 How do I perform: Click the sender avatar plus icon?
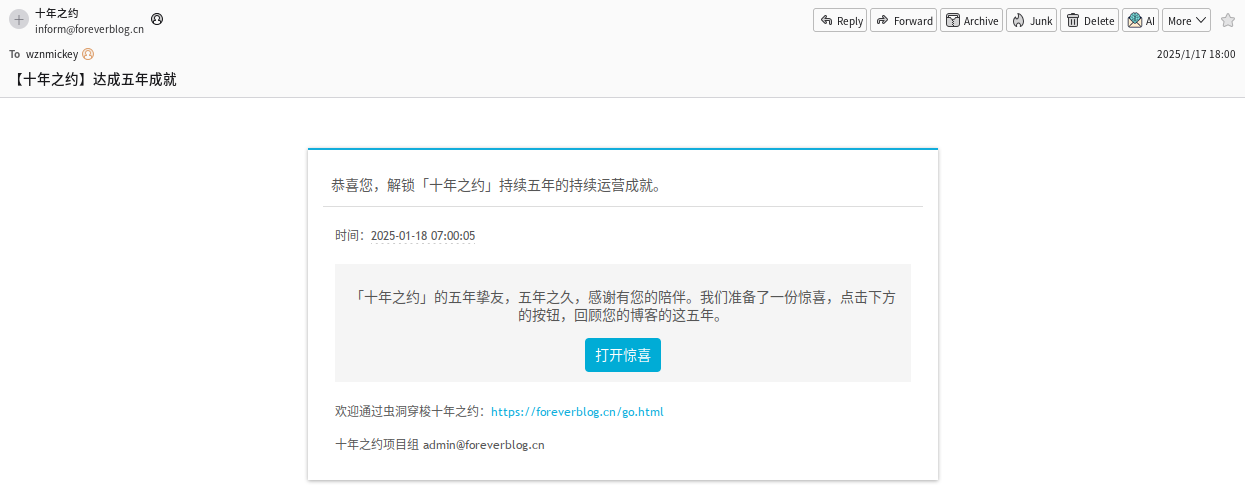point(19,19)
